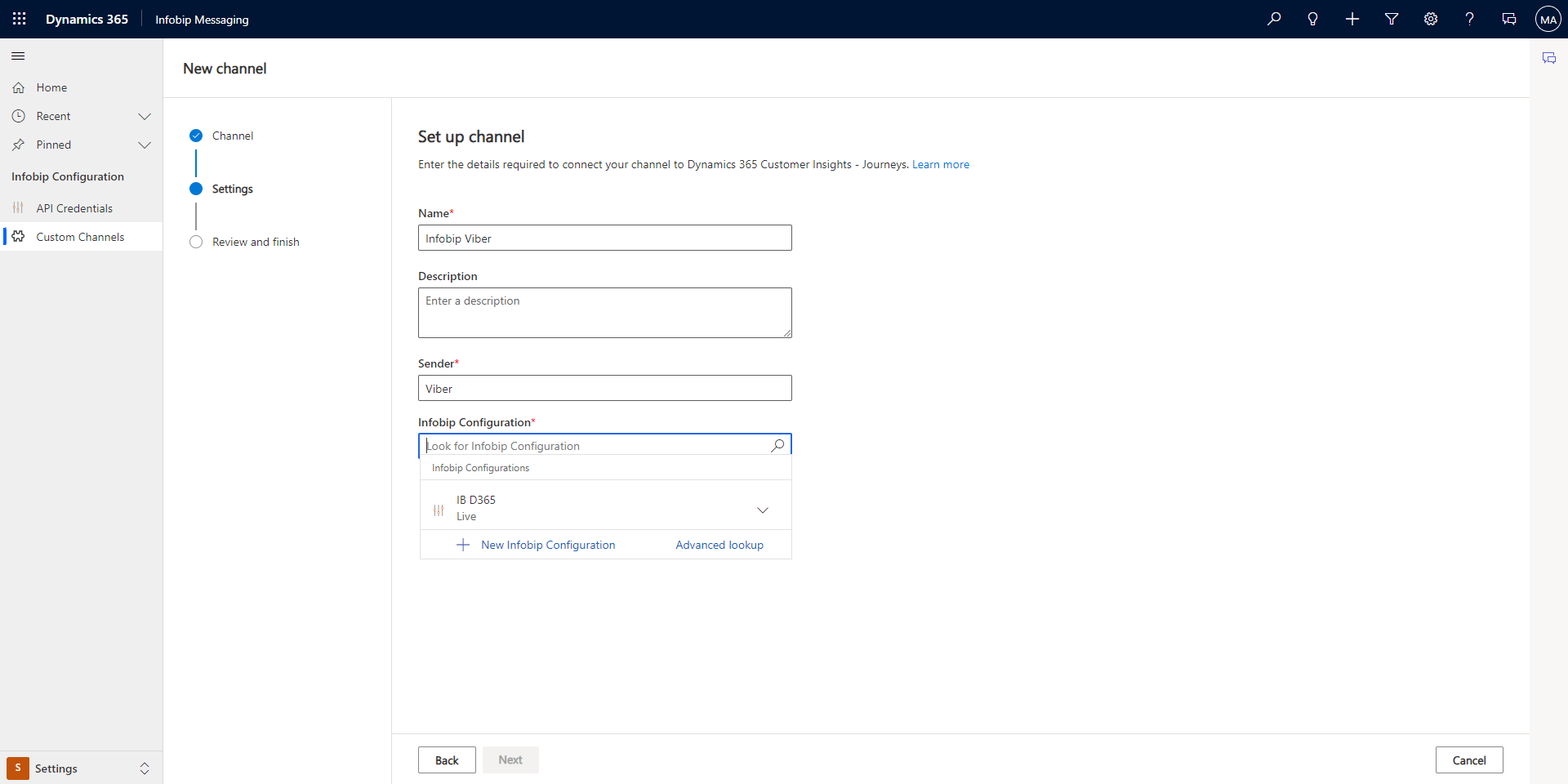Click the IB D365 record sliders icon
This screenshot has height=784, width=1568.
[439, 510]
